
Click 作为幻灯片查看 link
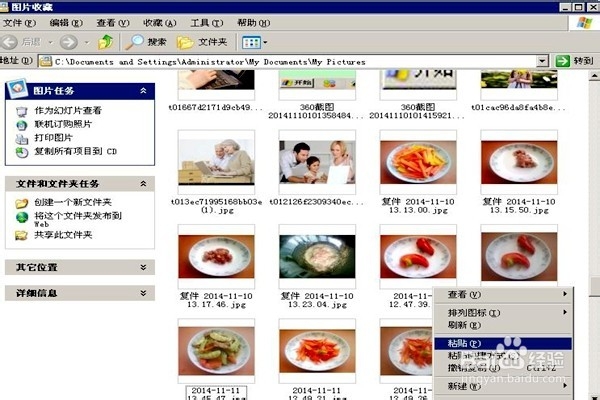[68, 111]
